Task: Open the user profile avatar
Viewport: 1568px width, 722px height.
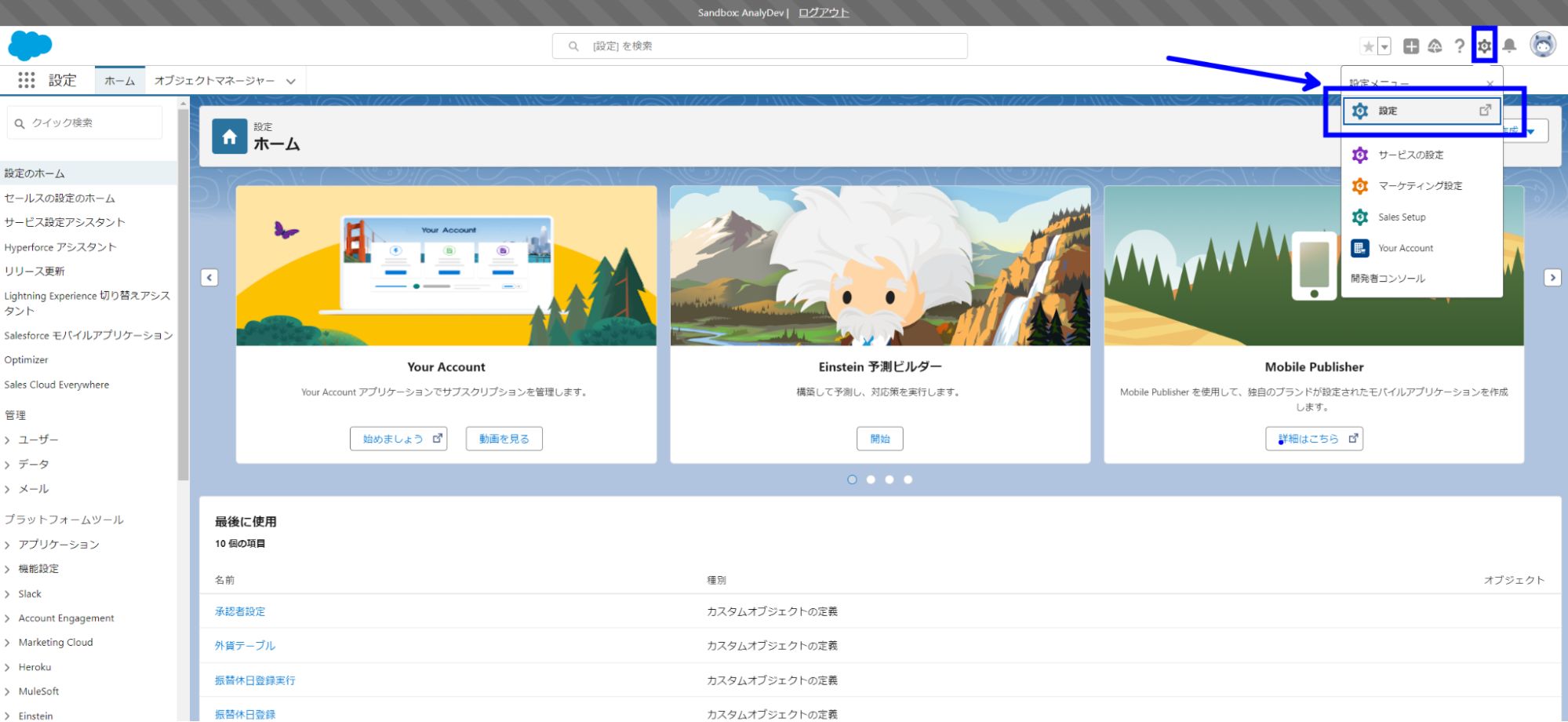Action: coord(1543,46)
